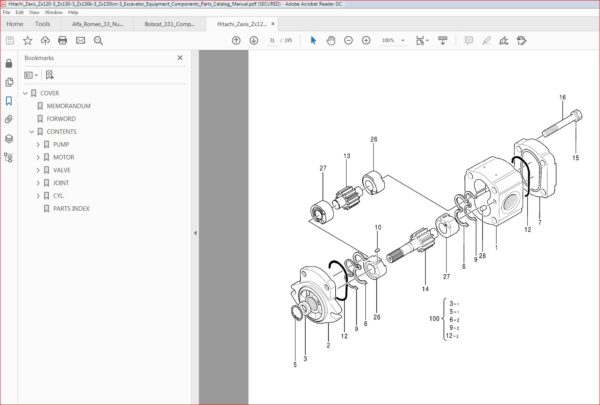Select the MOTOR bookmark label

point(64,157)
